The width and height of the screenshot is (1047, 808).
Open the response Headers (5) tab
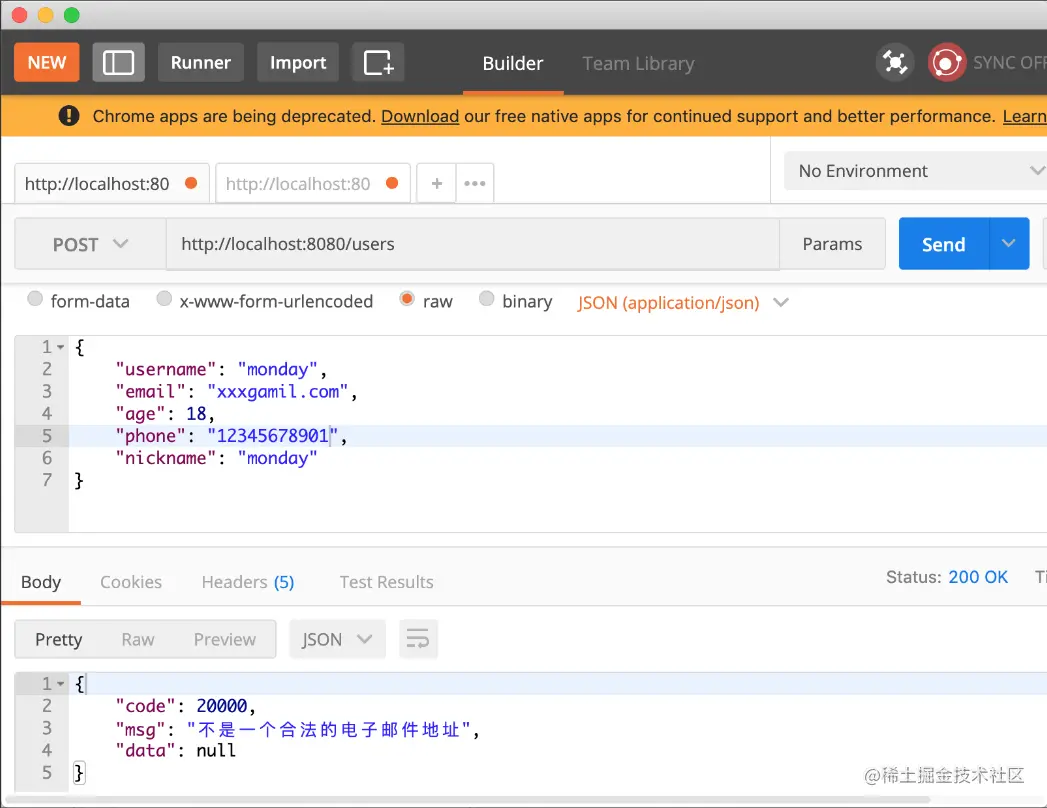[248, 582]
